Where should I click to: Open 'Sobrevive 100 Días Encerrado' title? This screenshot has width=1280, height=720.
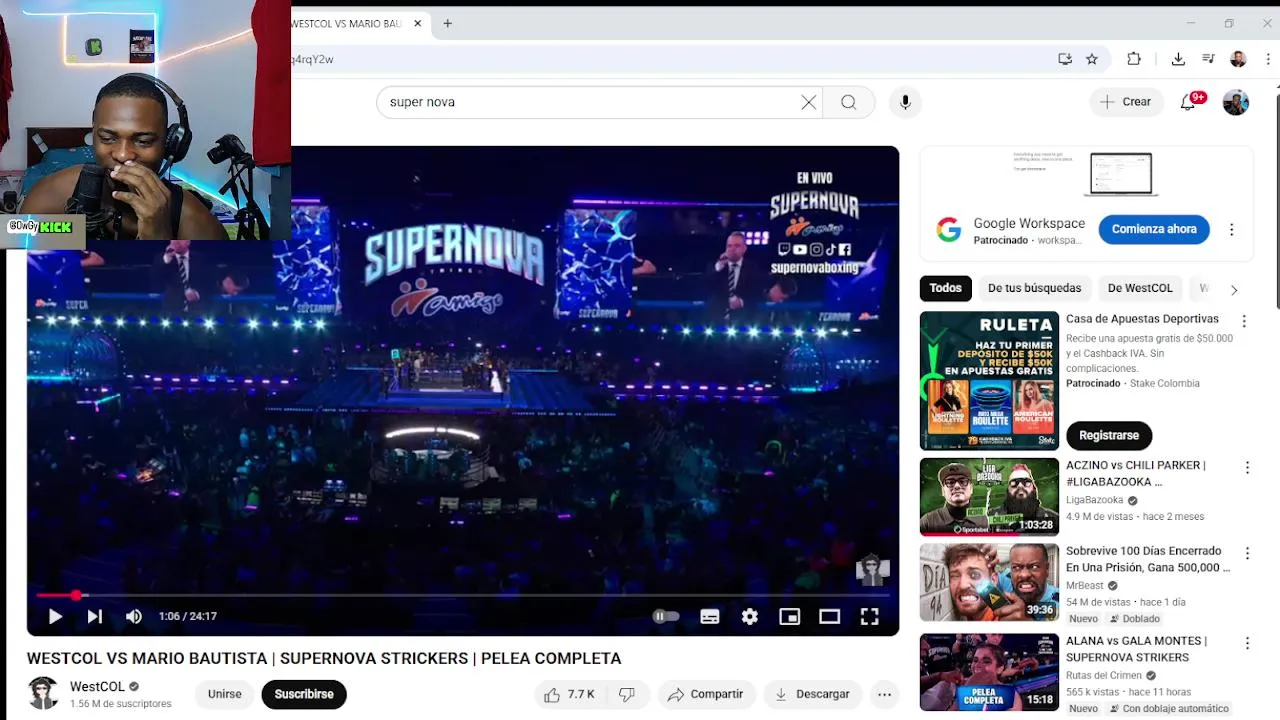(1148, 559)
